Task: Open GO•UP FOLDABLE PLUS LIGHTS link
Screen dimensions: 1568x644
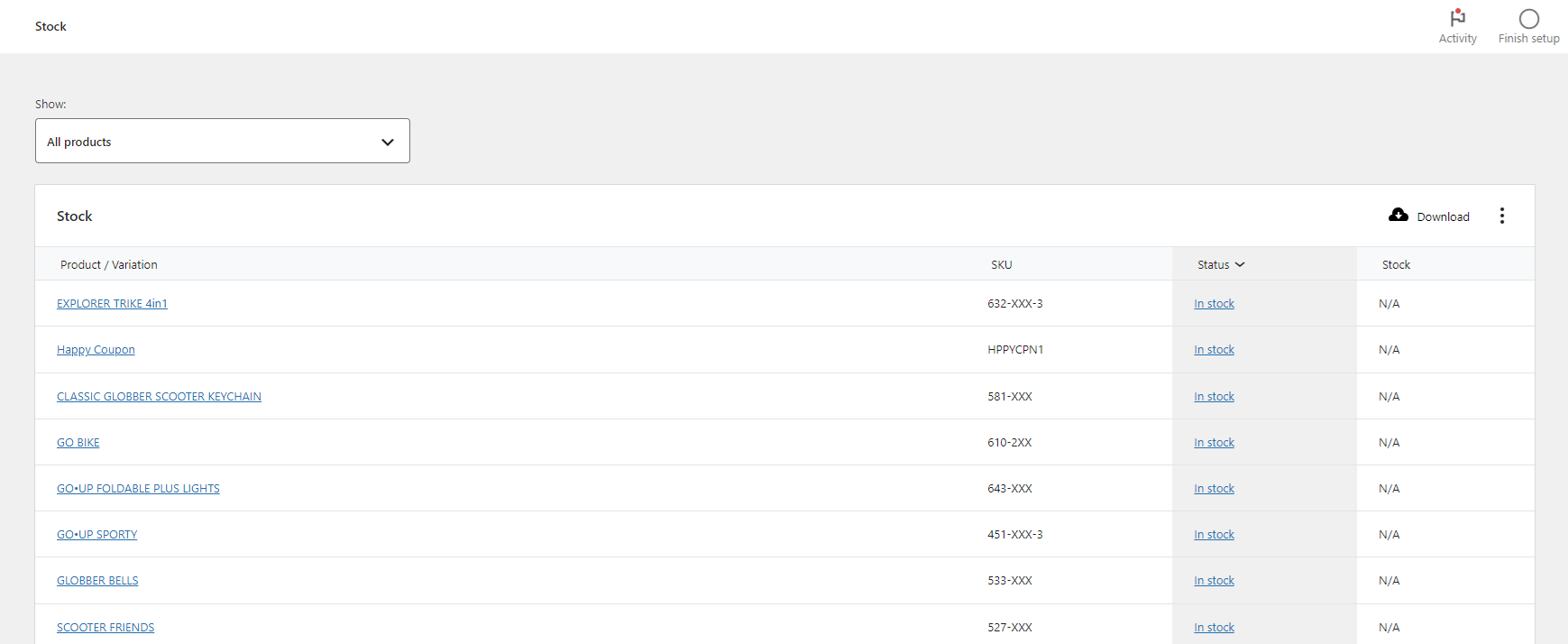Action: (138, 489)
